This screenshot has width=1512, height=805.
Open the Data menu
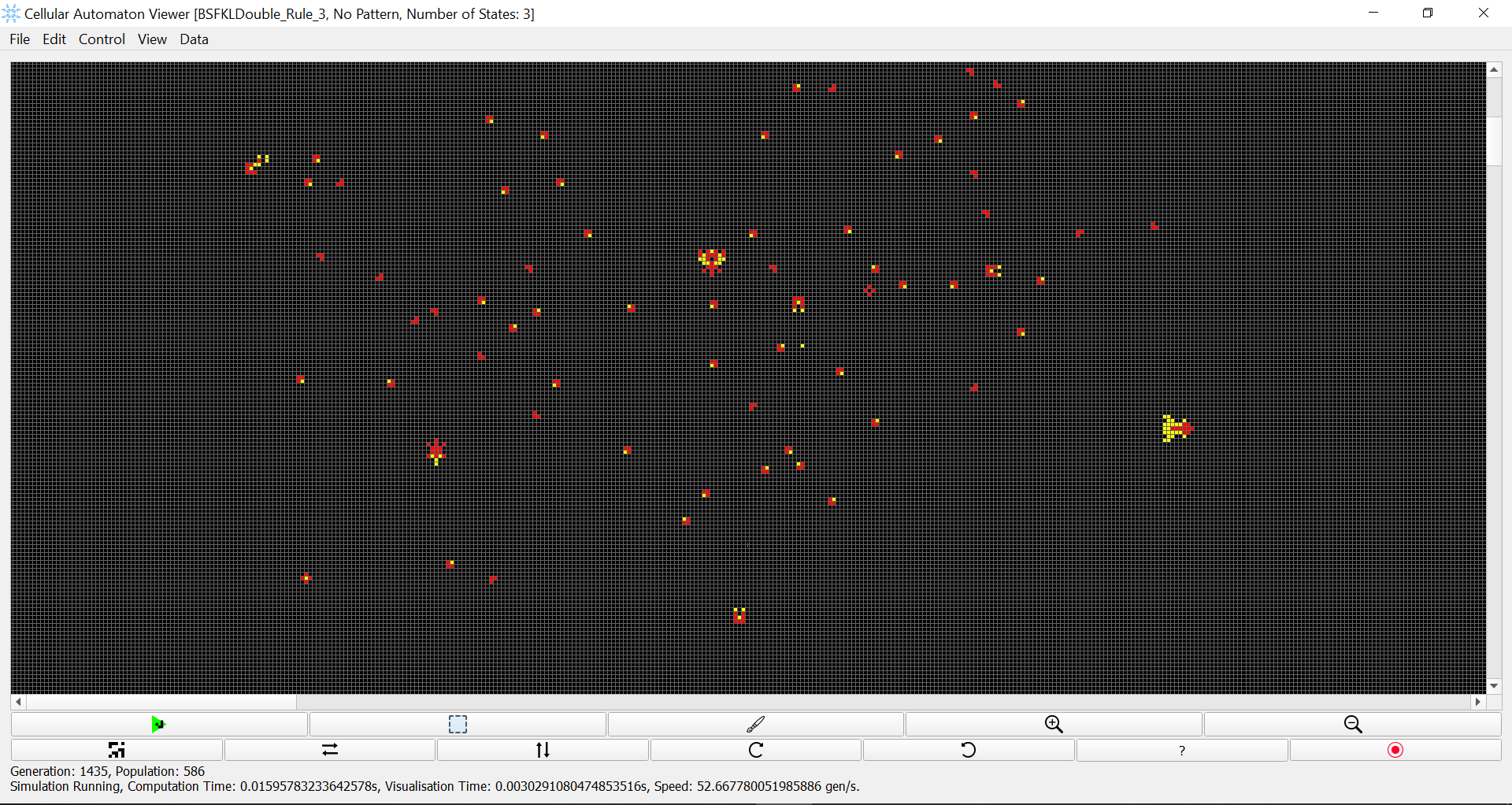pyautogui.click(x=194, y=39)
